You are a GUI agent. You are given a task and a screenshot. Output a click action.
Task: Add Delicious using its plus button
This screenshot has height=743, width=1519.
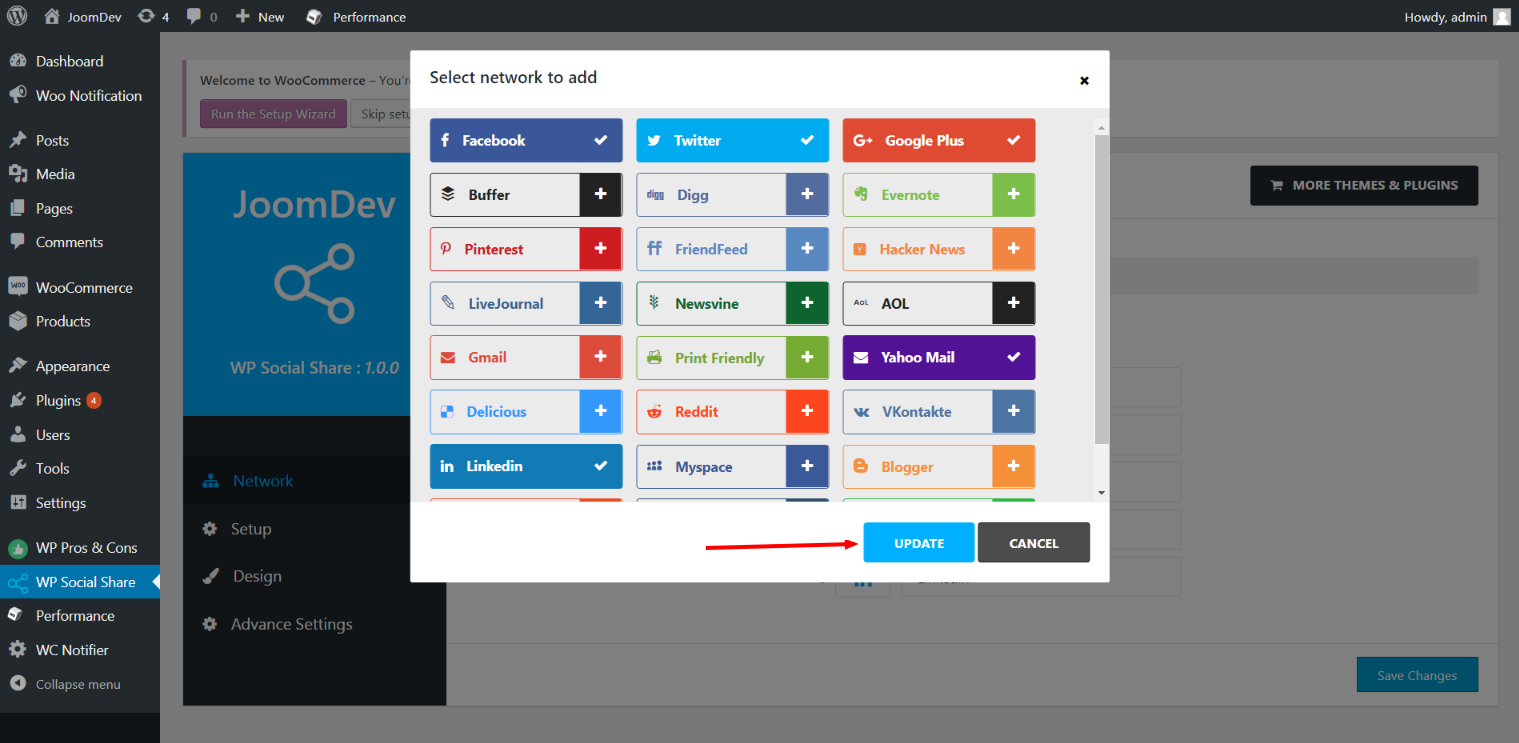click(600, 411)
